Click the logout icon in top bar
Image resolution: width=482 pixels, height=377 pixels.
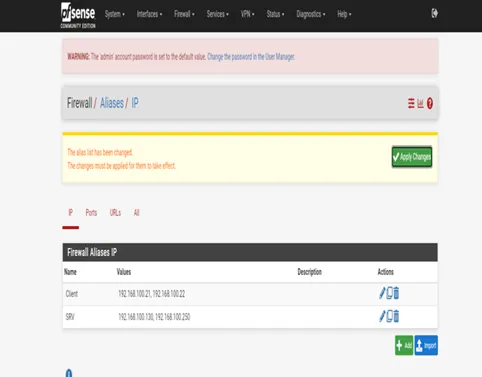click(x=434, y=13)
